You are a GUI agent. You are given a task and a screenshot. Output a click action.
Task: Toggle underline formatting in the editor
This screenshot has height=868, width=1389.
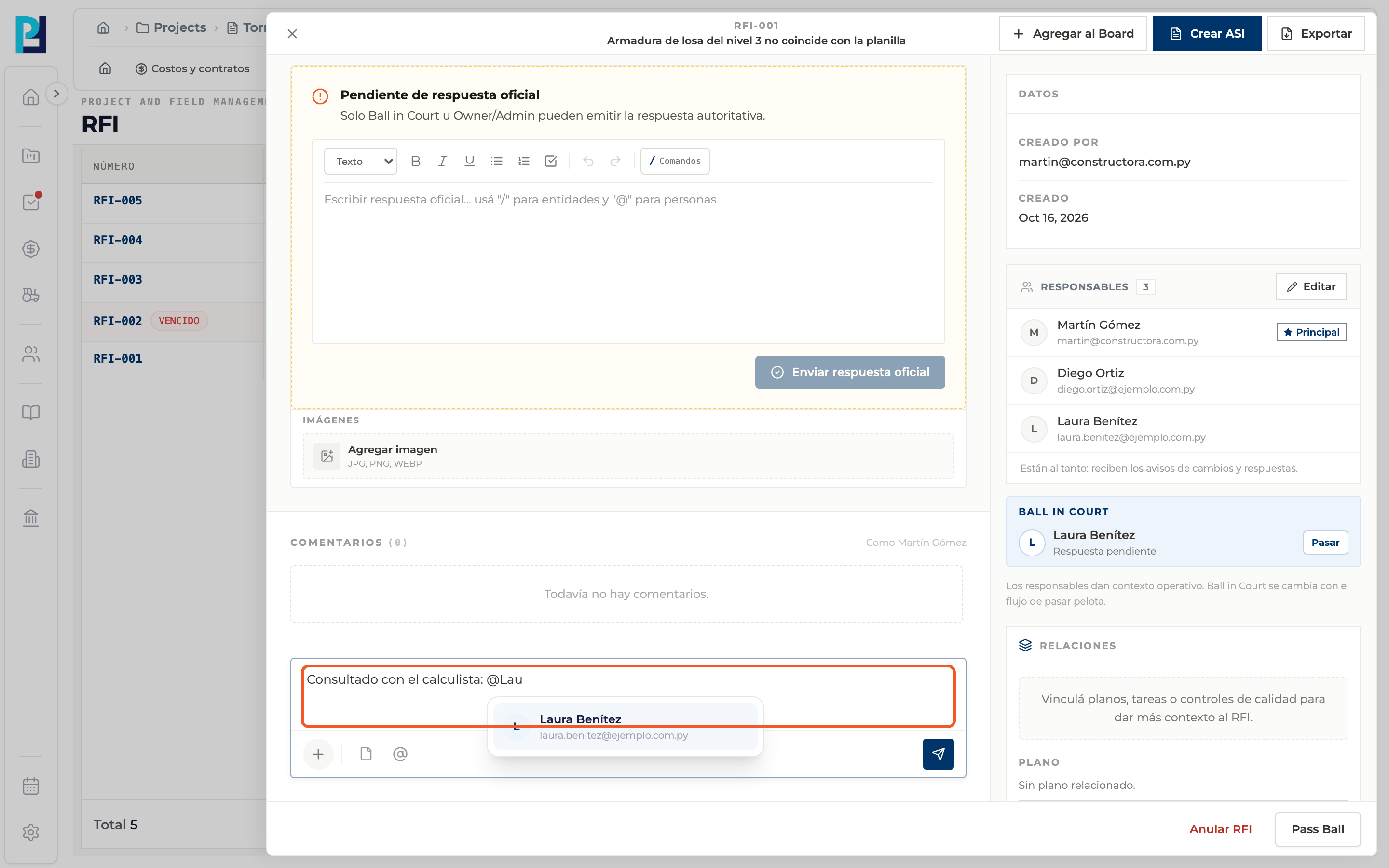point(469,162)
